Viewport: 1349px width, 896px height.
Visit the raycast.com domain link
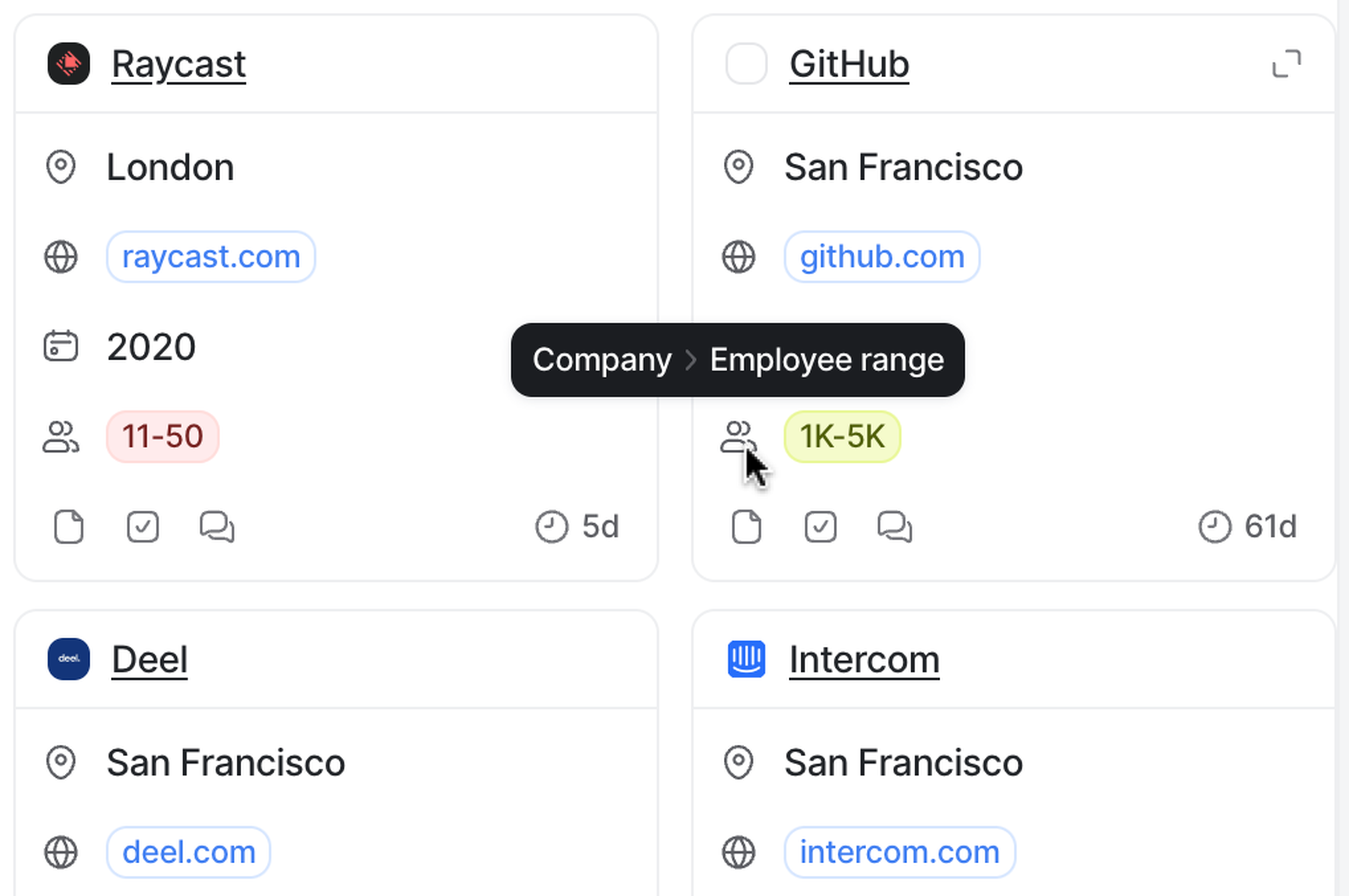coord(211,256)
